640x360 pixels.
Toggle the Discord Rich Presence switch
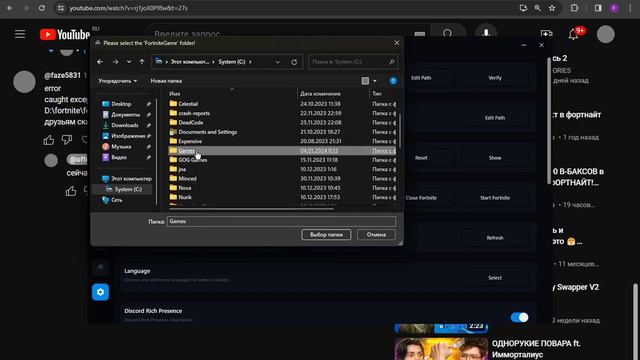[x=519, y=317]
